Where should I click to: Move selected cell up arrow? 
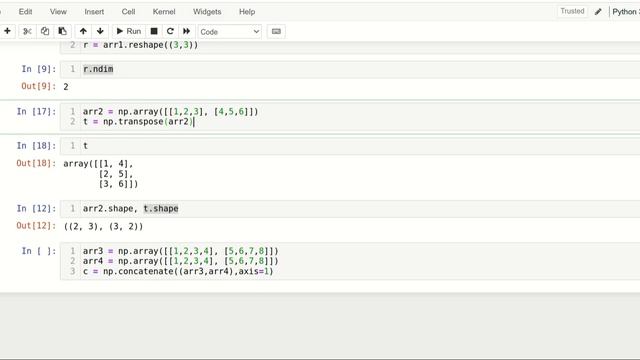pyautogui.click(x=83, y=31)
